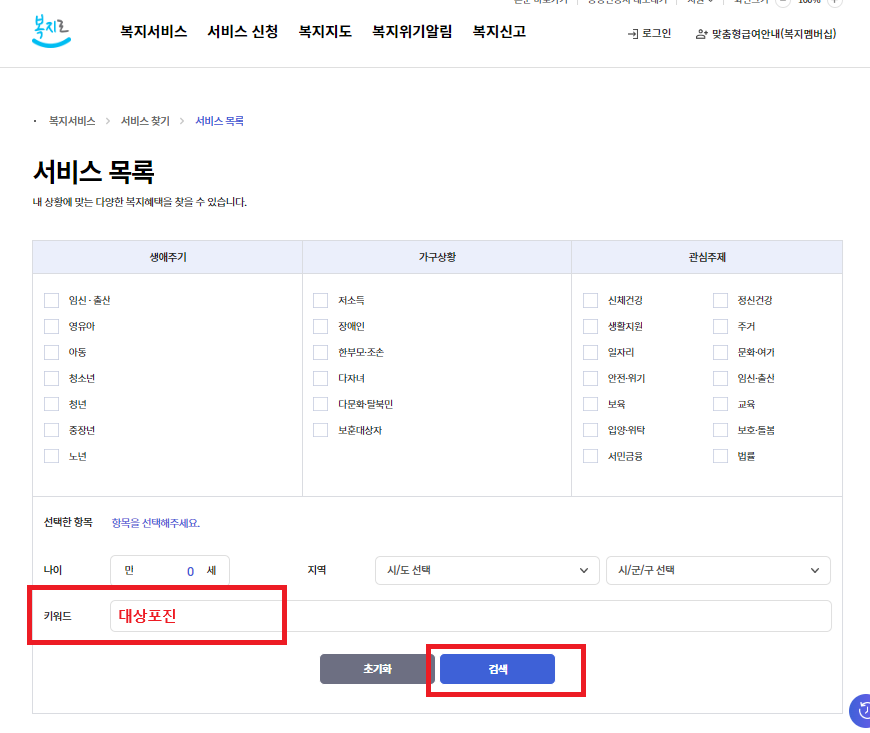This screenshot has width=870, height=733.
Task: Check the 정신건강 checkbox under 관심주제
Action: coord(720,300)
